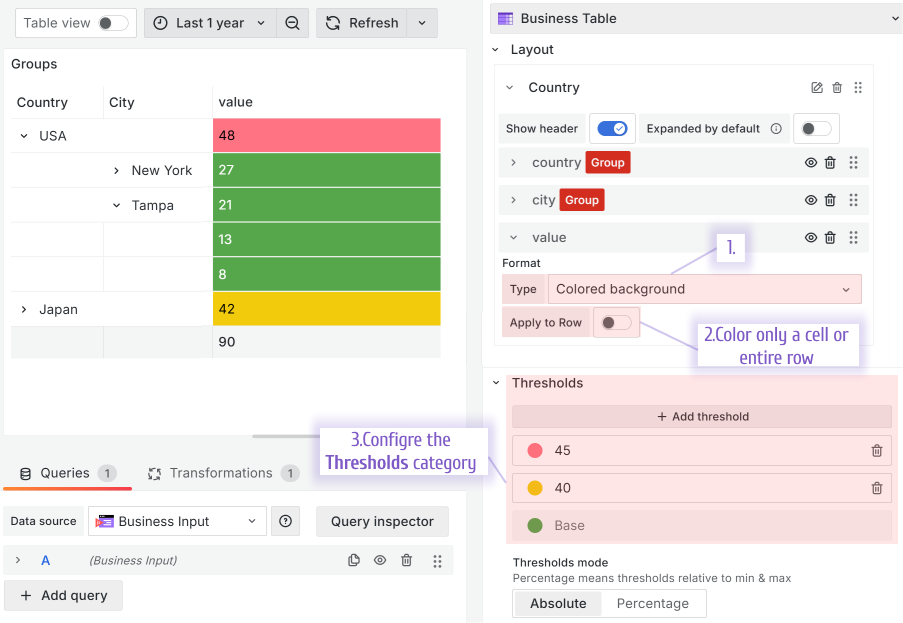Image resolution: width=903 pixels, height=623 pixels.
Task: Delete query A using trash icon
Action: coord(407,561)
